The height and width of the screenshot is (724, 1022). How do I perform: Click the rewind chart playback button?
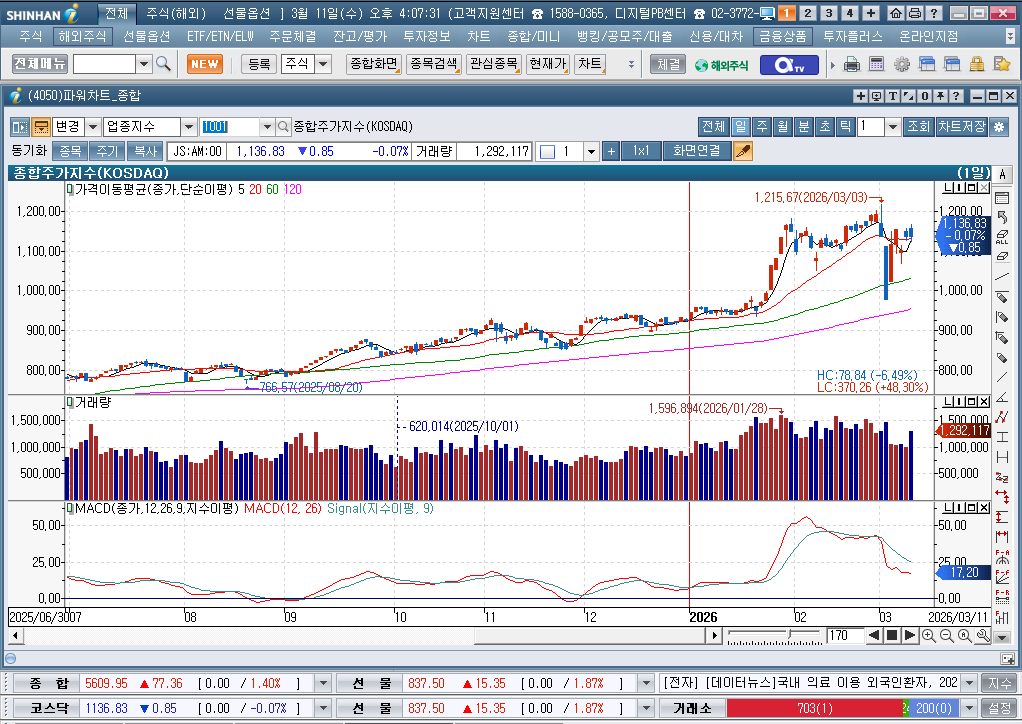pyautogui.click(x=875, y=635)
